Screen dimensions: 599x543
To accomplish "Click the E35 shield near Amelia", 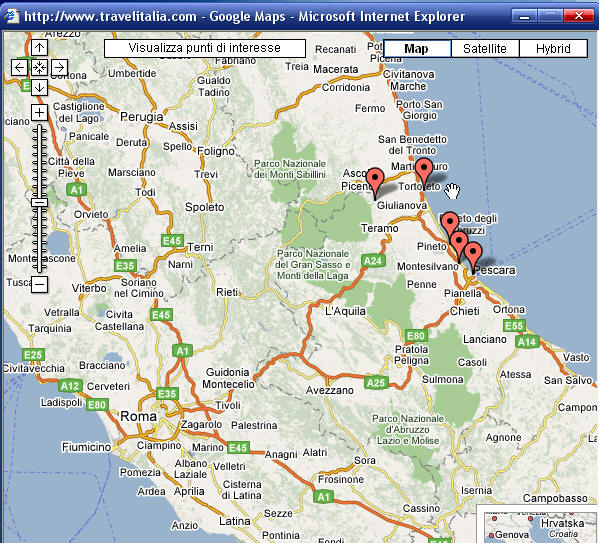I will [x=125, y=266].
